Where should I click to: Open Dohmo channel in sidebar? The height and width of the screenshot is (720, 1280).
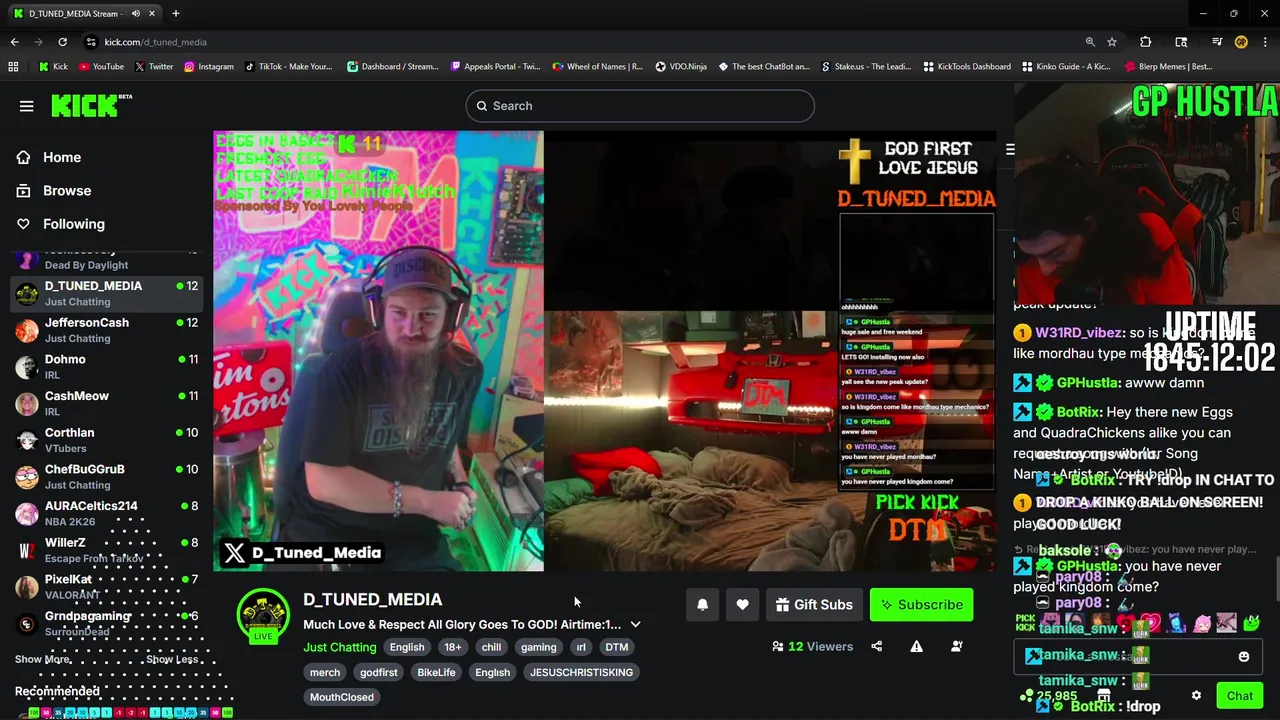[107, 367]
